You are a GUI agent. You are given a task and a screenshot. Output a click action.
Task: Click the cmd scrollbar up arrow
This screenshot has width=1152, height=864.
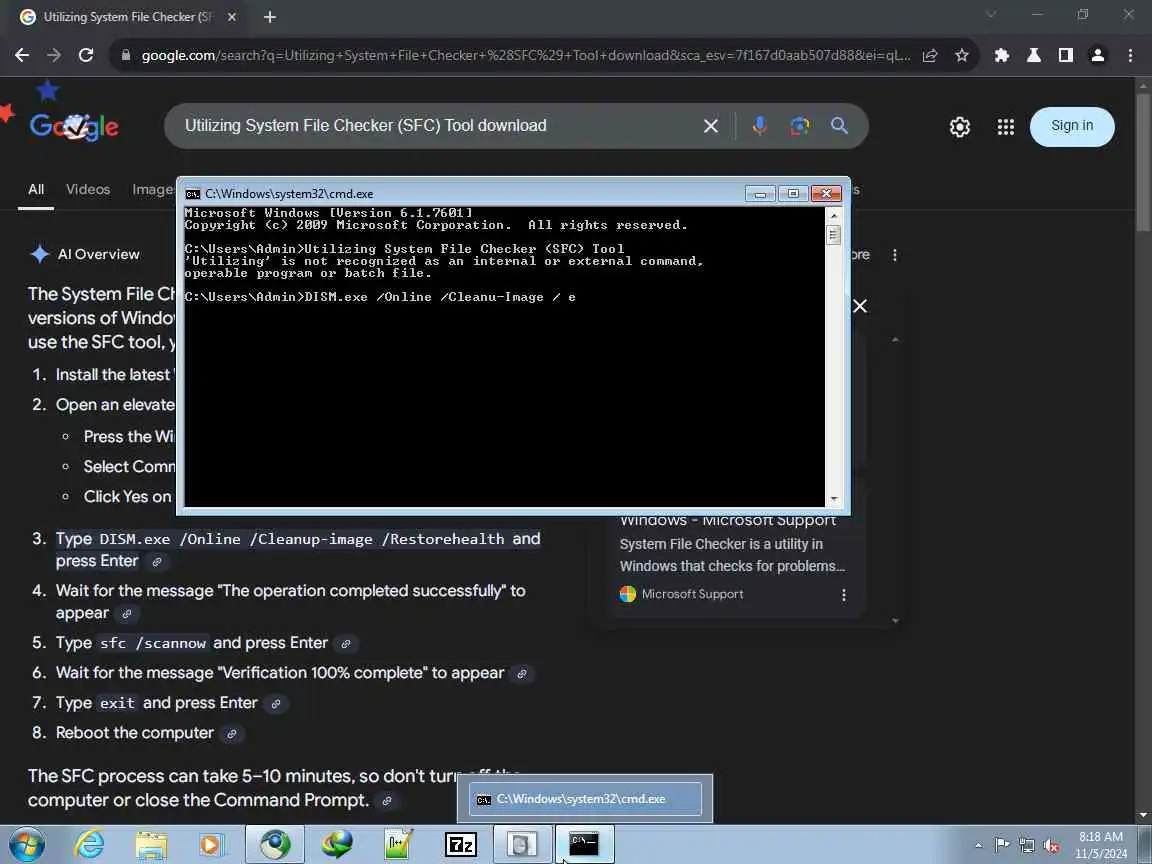[x=833, y=215]
